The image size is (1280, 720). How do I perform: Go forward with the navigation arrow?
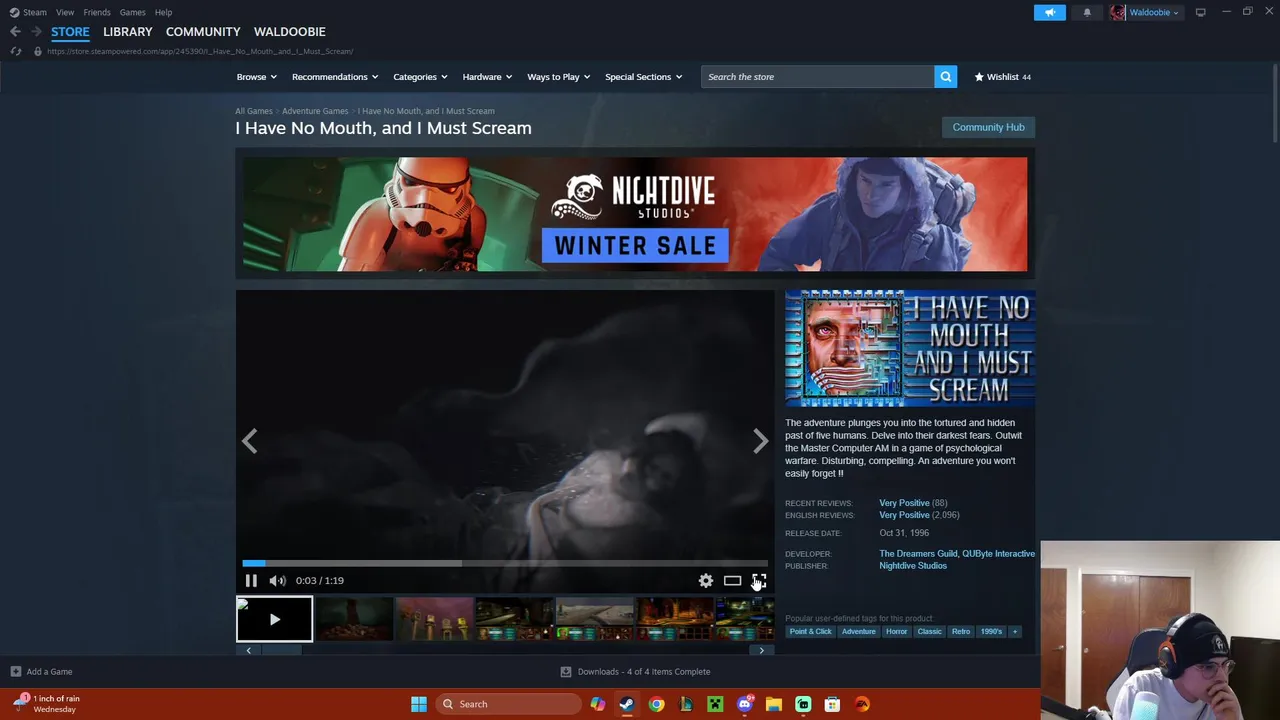36,32
